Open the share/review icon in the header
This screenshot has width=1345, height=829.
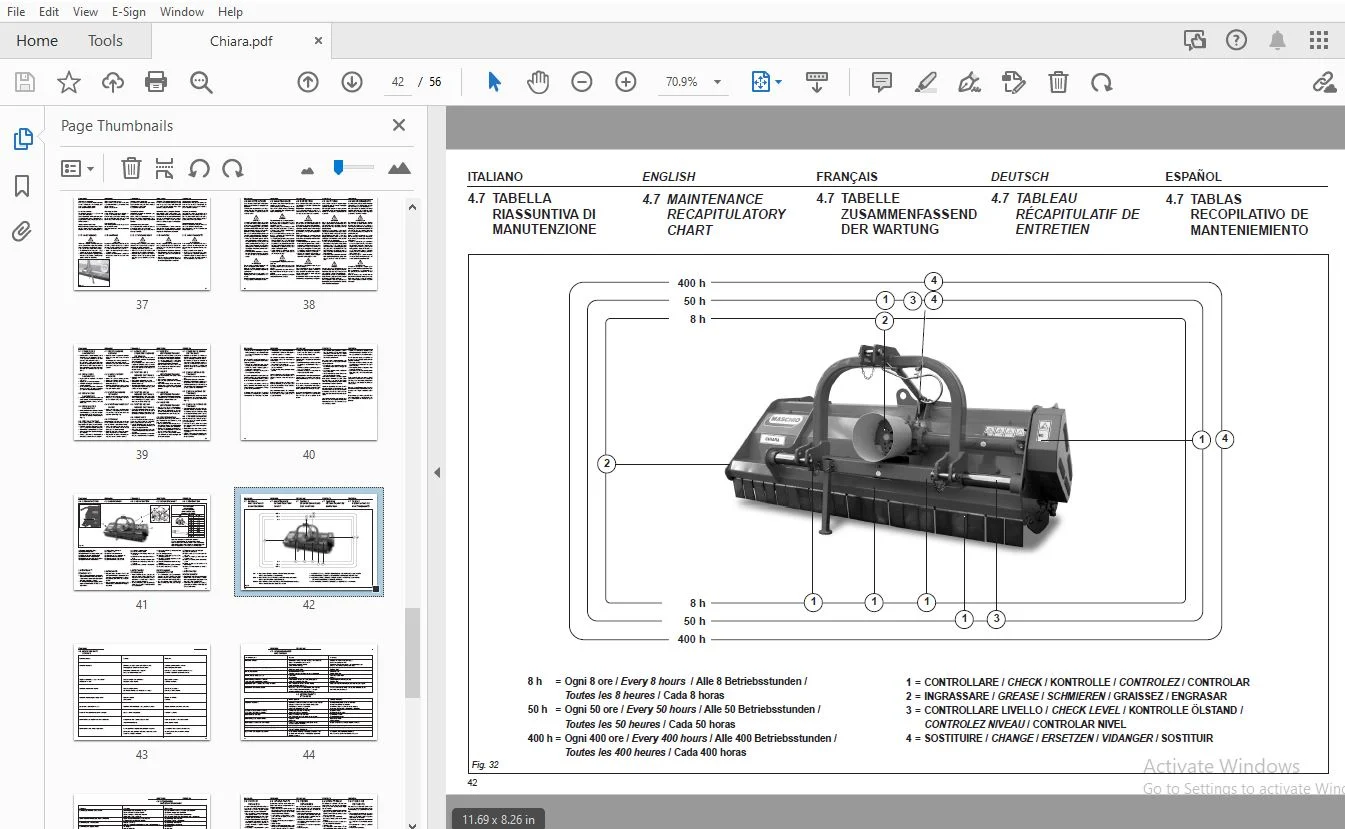pyautogui.click(x=1195, y=40)
